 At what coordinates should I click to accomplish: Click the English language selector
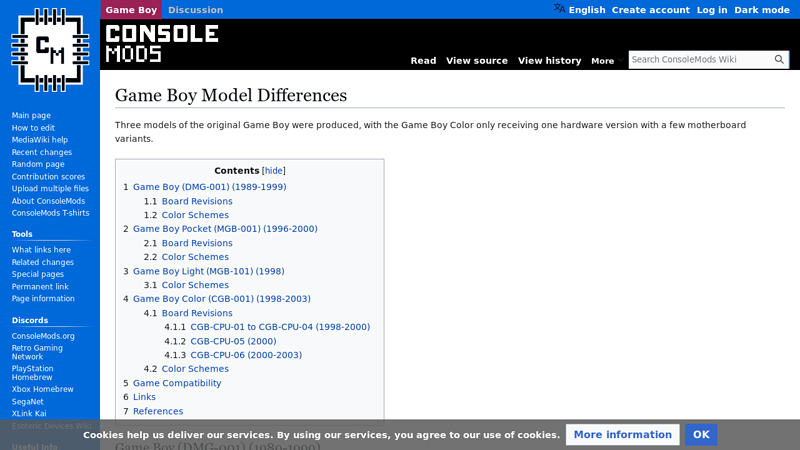pyautogui.click(x=587, y=10)
